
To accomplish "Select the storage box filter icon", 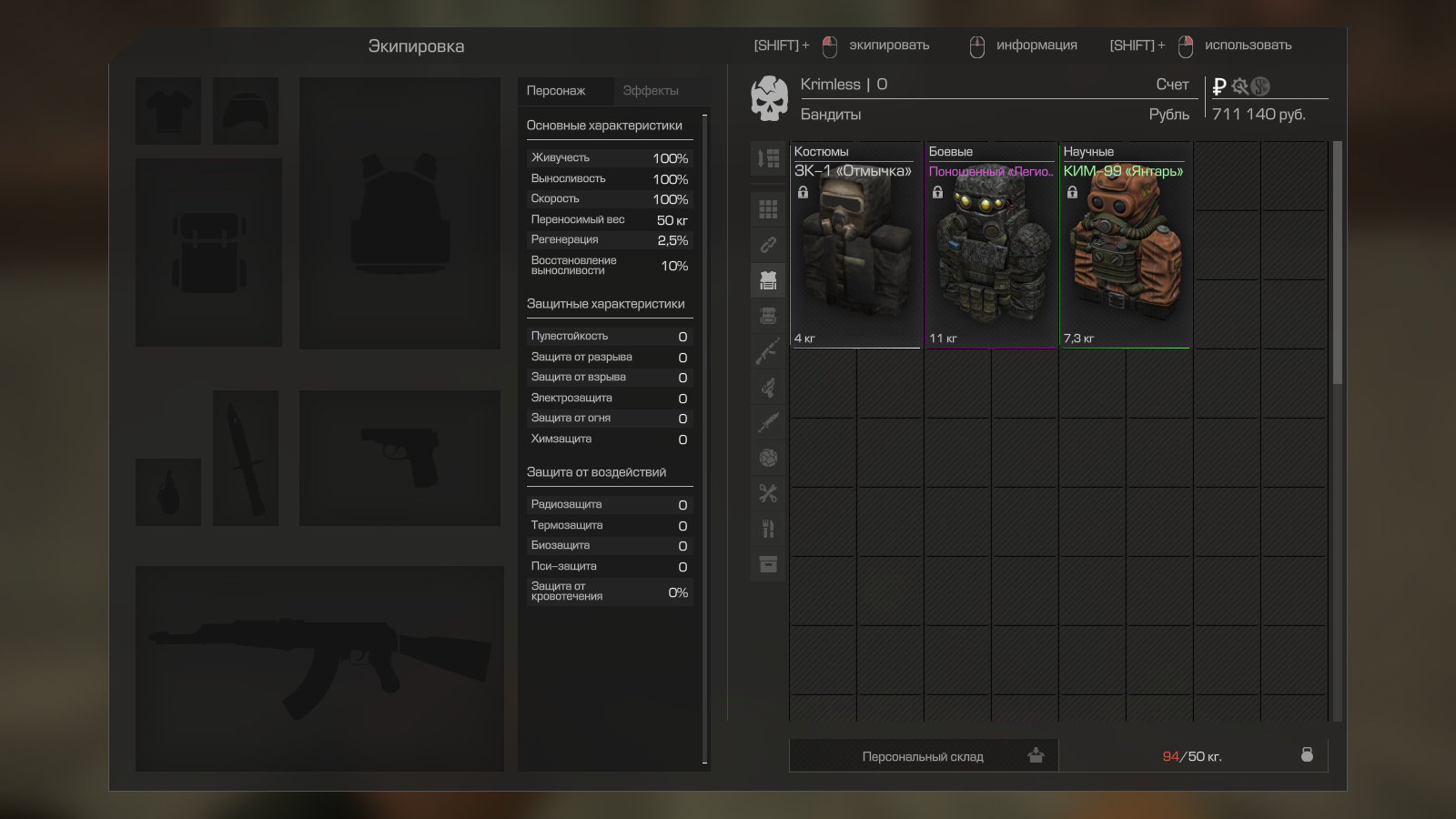I will (768, 564).
